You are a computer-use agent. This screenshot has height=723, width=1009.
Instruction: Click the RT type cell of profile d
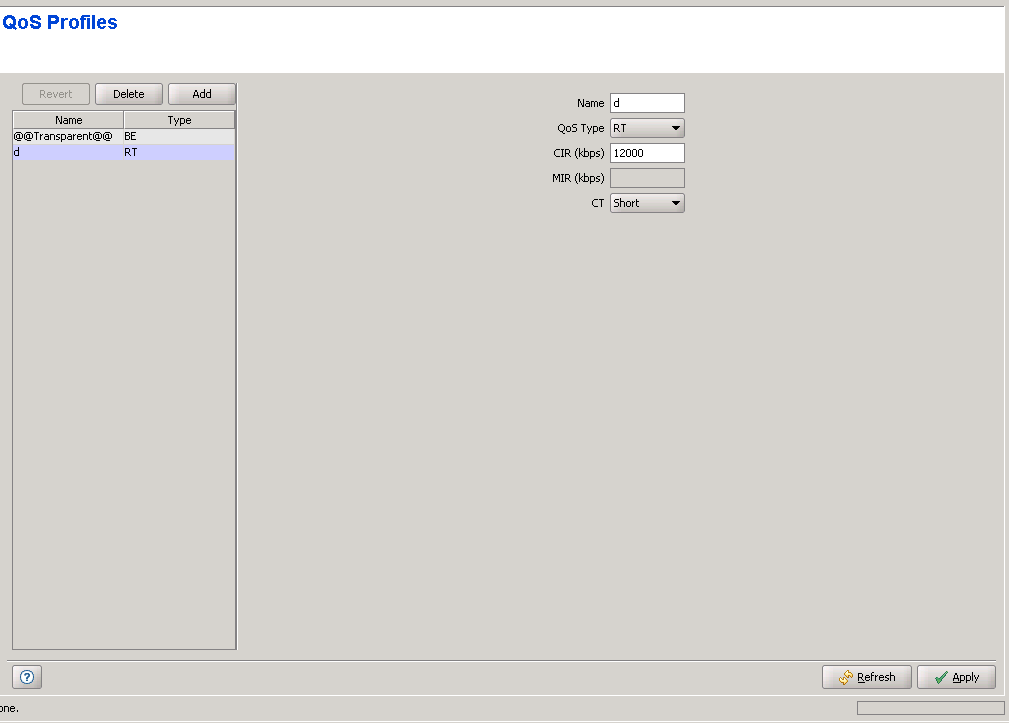pos(178,152)
